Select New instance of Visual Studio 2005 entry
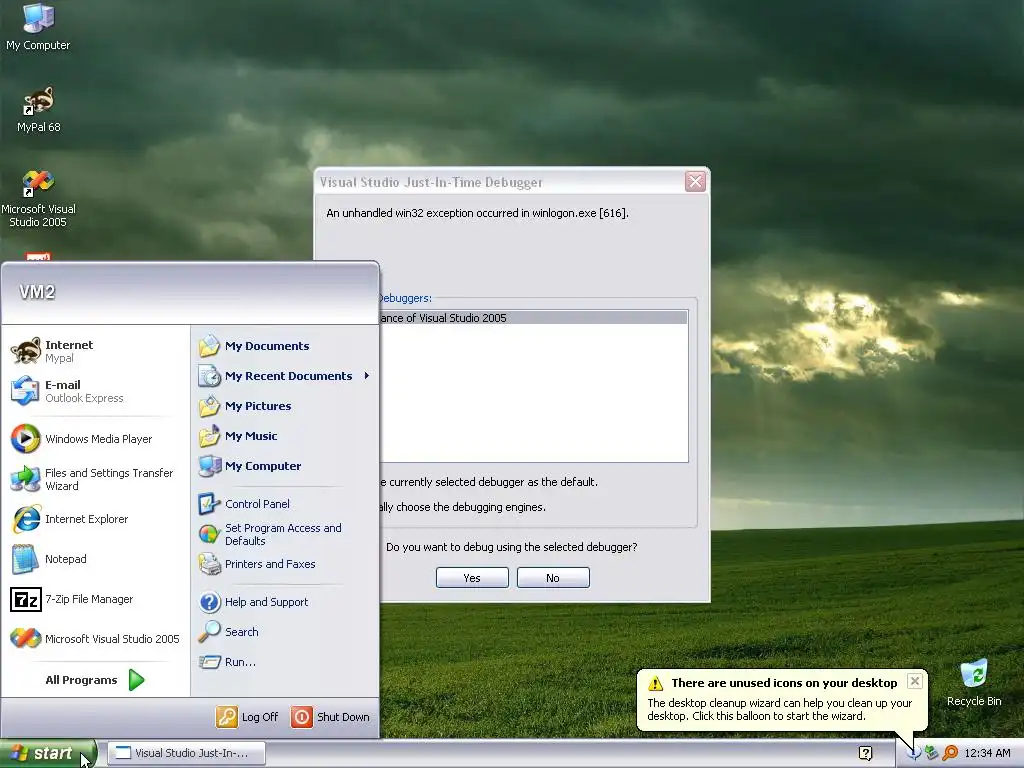Screen dimensions: 1024x768 (532, 318)
